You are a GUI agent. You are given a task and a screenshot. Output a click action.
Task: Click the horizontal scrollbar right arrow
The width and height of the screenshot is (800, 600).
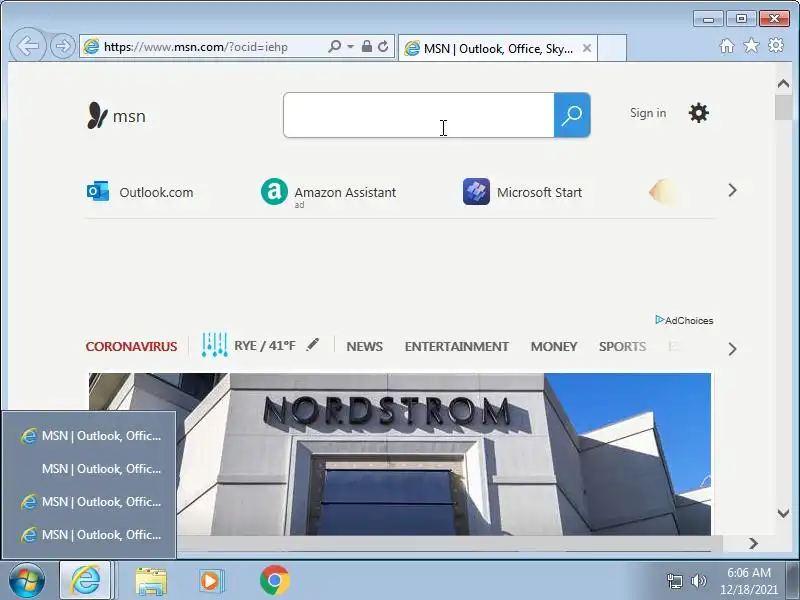[753, 543]
